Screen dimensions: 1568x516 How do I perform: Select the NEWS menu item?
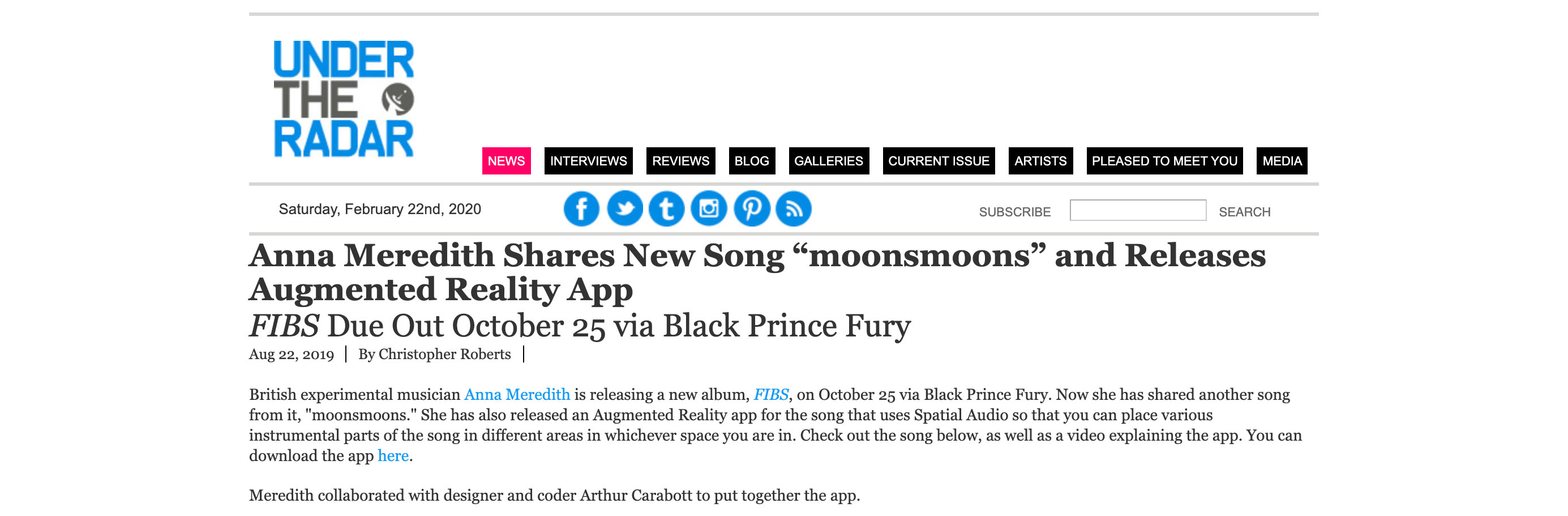(x=507, y=161)
